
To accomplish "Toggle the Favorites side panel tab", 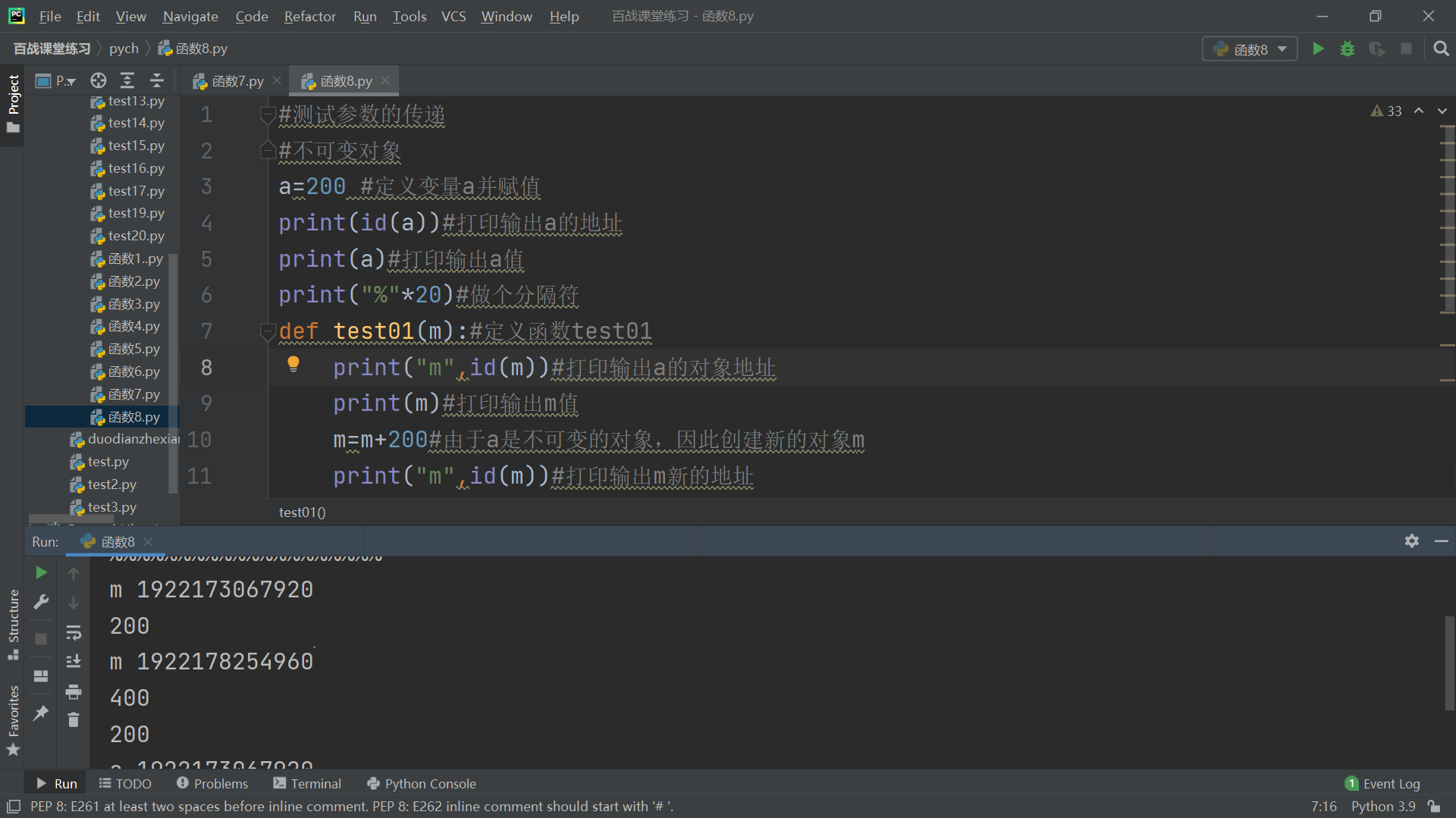I will (x=13, y=720).
